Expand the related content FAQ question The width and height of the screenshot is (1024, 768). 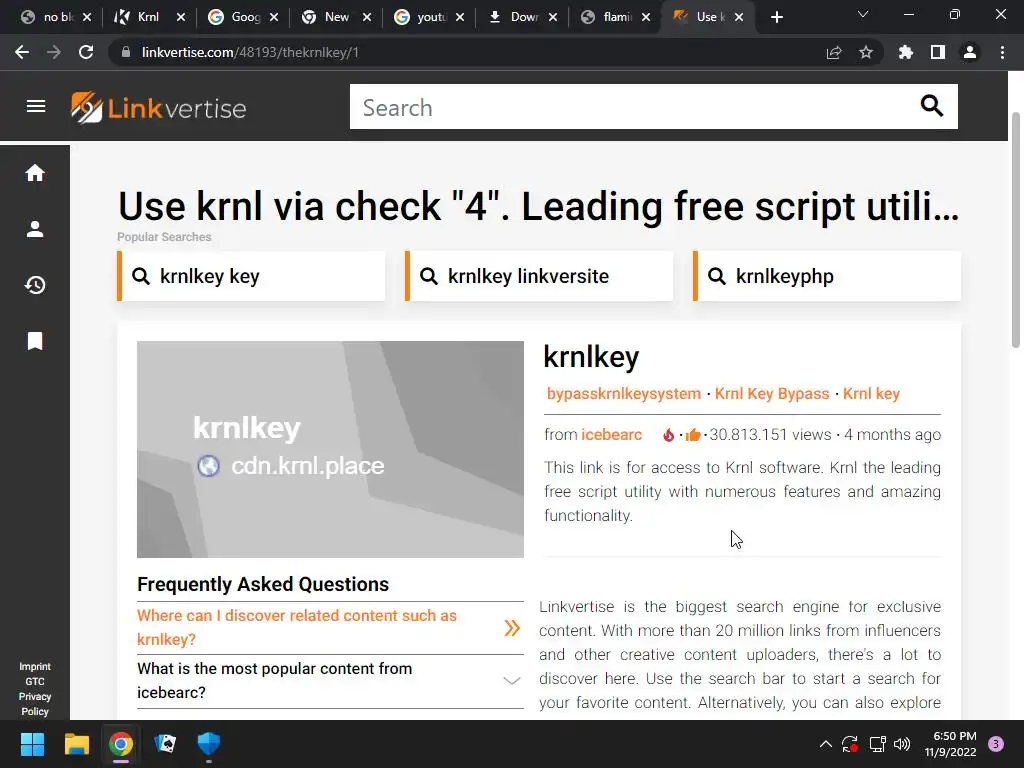coord(330,628)
